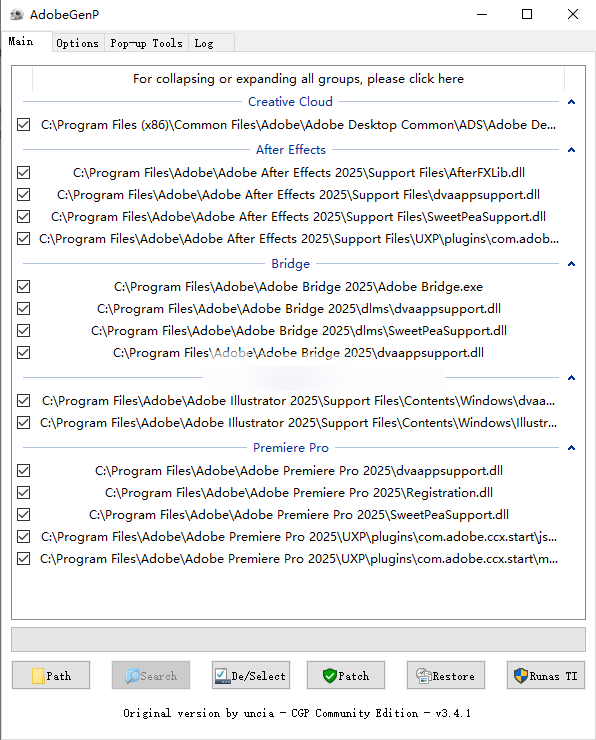Click the progress bar above the buttons
This screenshot has height=740, width=596.
[x=298, y=639]
